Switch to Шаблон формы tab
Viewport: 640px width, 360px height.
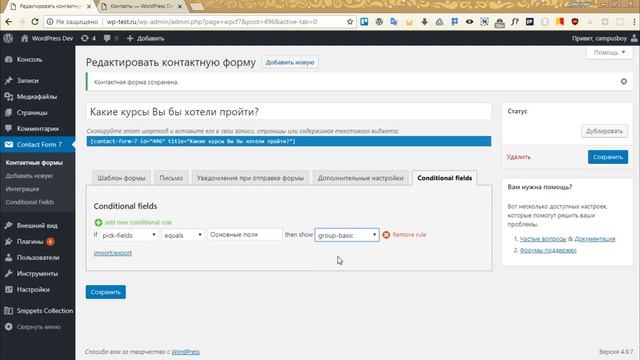pyautogui.click(x=121, y=178)
